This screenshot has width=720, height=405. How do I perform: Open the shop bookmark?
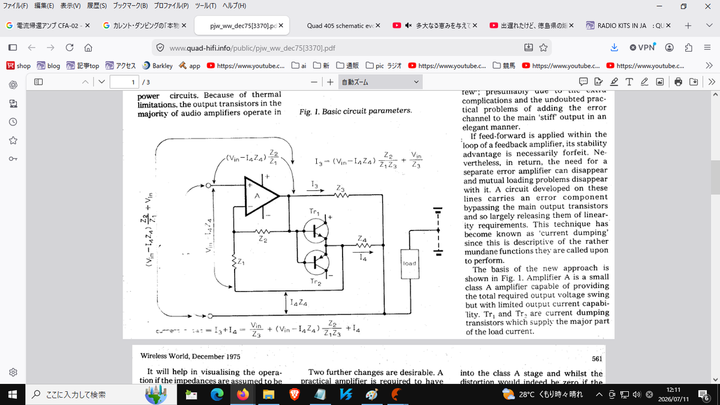(x=18, y=66)
